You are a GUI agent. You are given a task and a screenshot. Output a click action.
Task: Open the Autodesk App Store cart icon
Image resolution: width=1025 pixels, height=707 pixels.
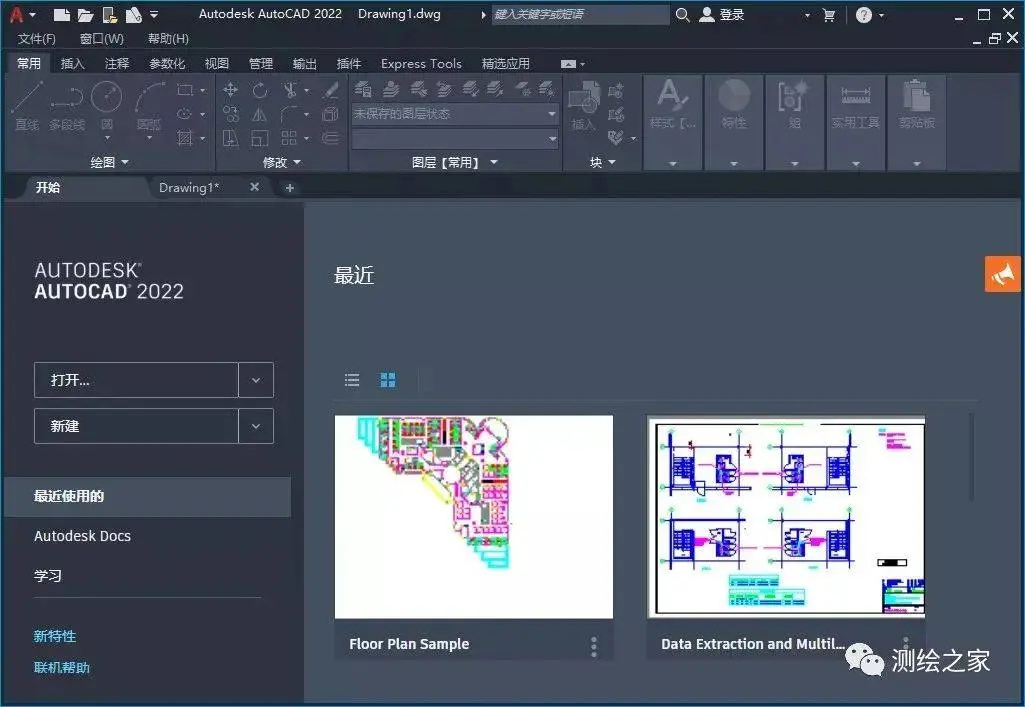pos(829,15)
